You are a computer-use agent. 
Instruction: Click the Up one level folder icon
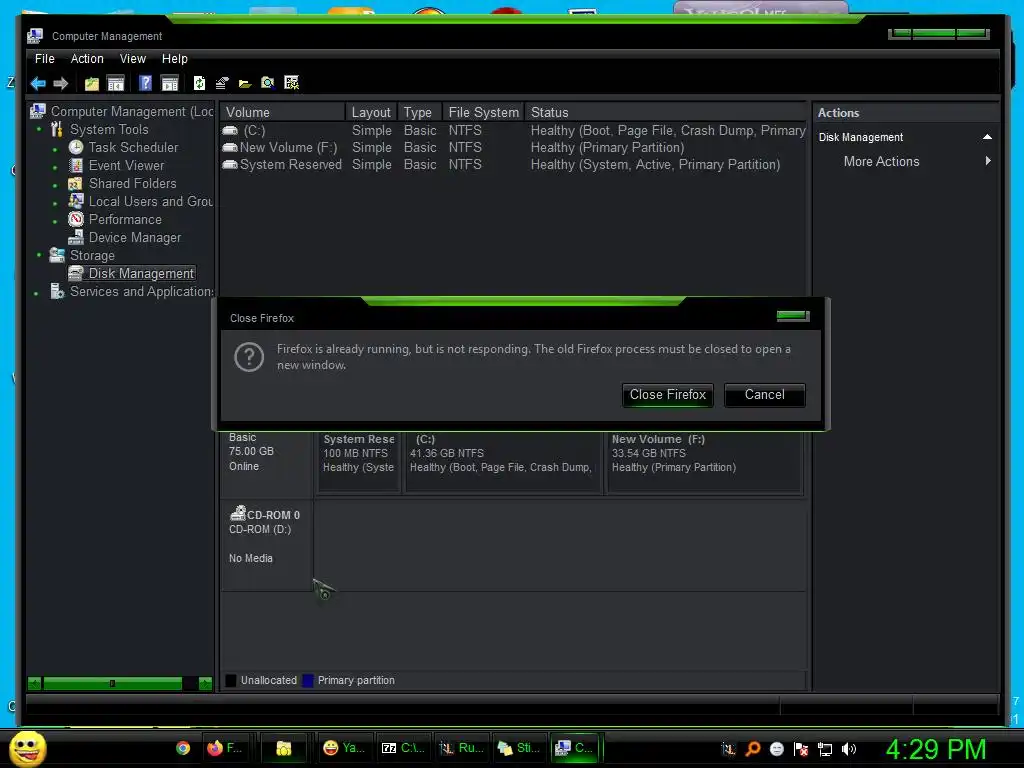[x=91, y=83]
